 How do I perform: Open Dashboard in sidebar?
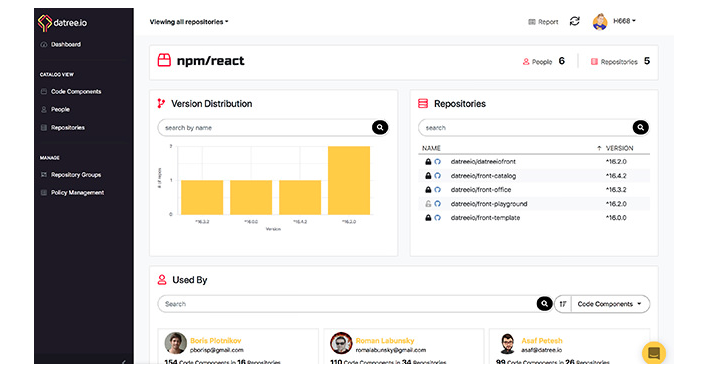[61, 44]
